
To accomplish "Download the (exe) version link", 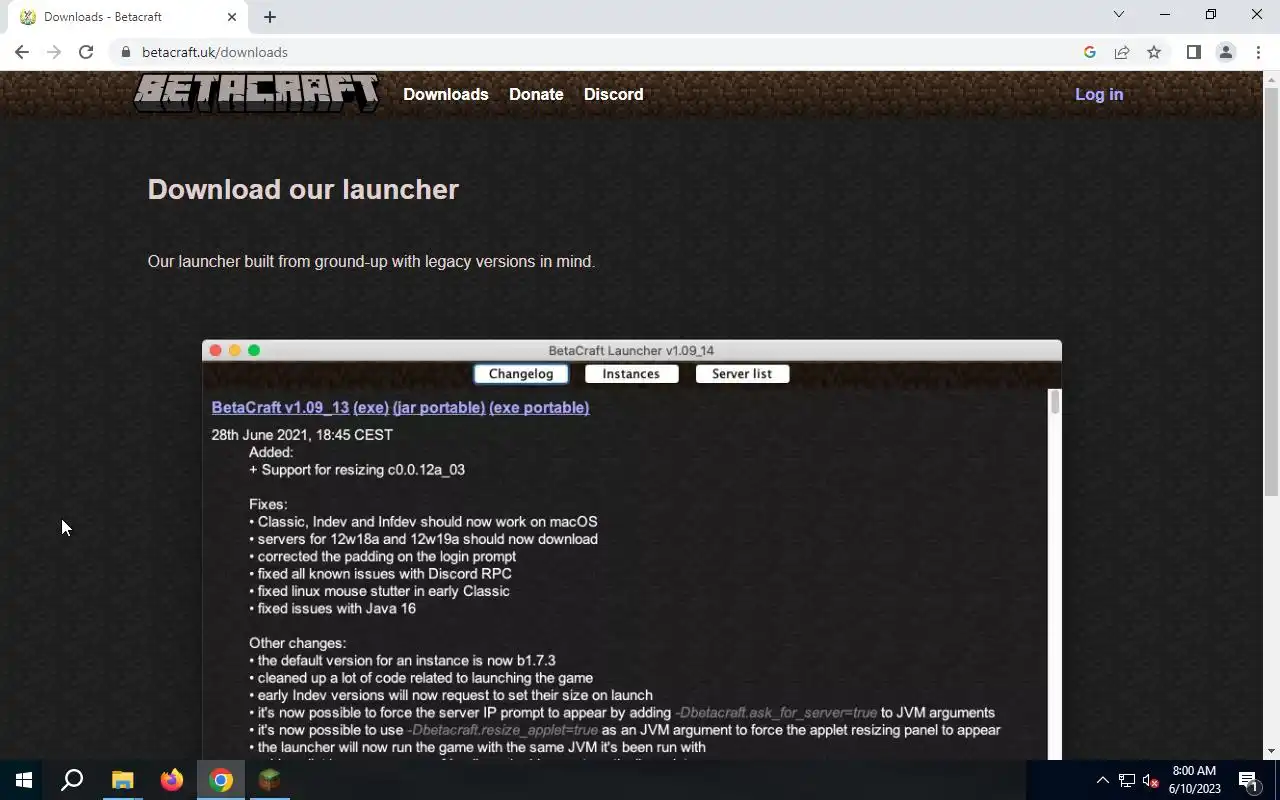I will (371, 407).
